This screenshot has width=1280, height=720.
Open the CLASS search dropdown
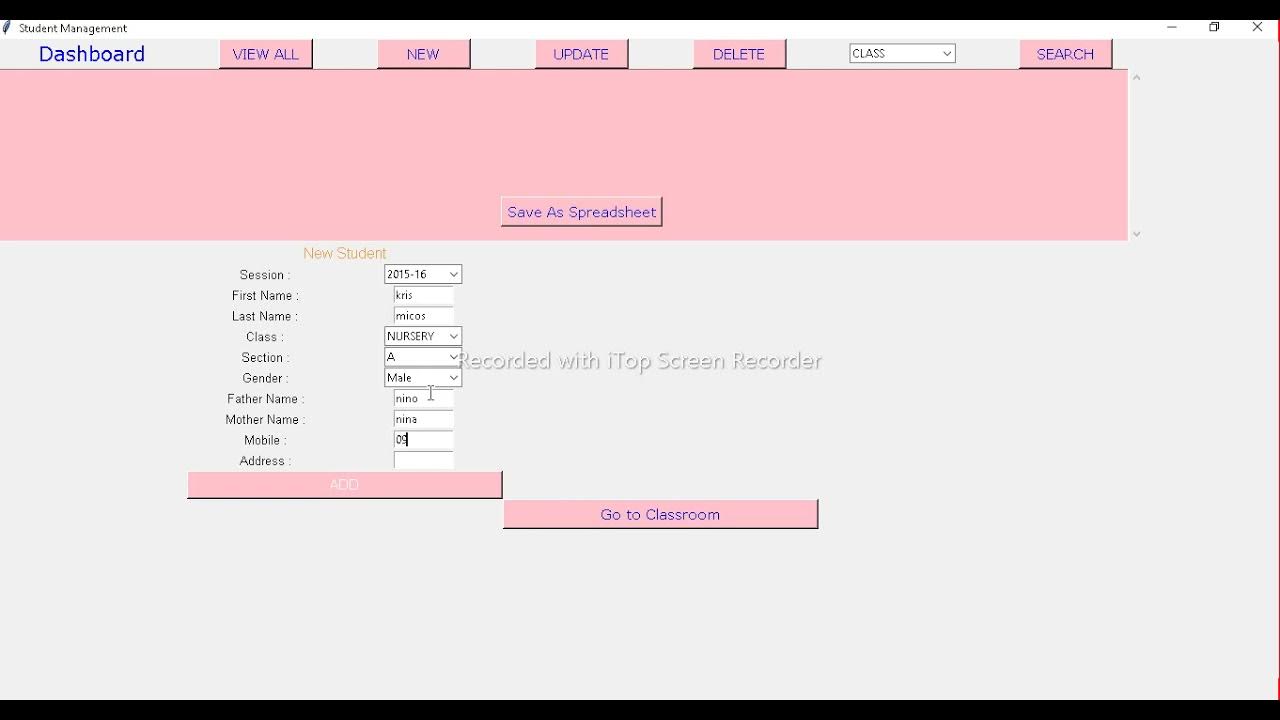tap(902, 54)
